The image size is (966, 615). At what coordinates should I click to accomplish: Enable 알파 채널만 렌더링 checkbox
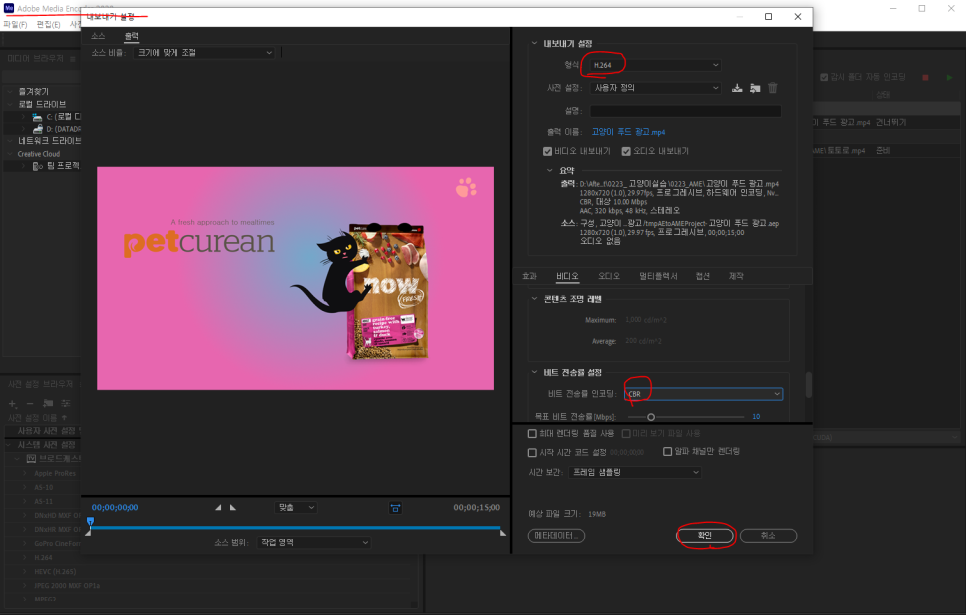[667, 452]
